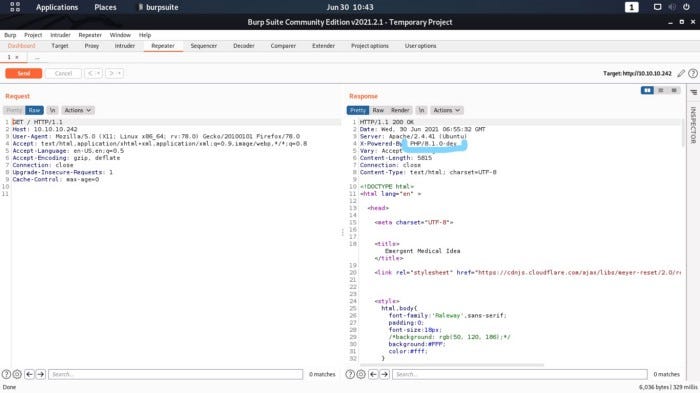Screen dimensions: 700x393
Task: Open Burp menu
Action: click(x=10, y=35)
